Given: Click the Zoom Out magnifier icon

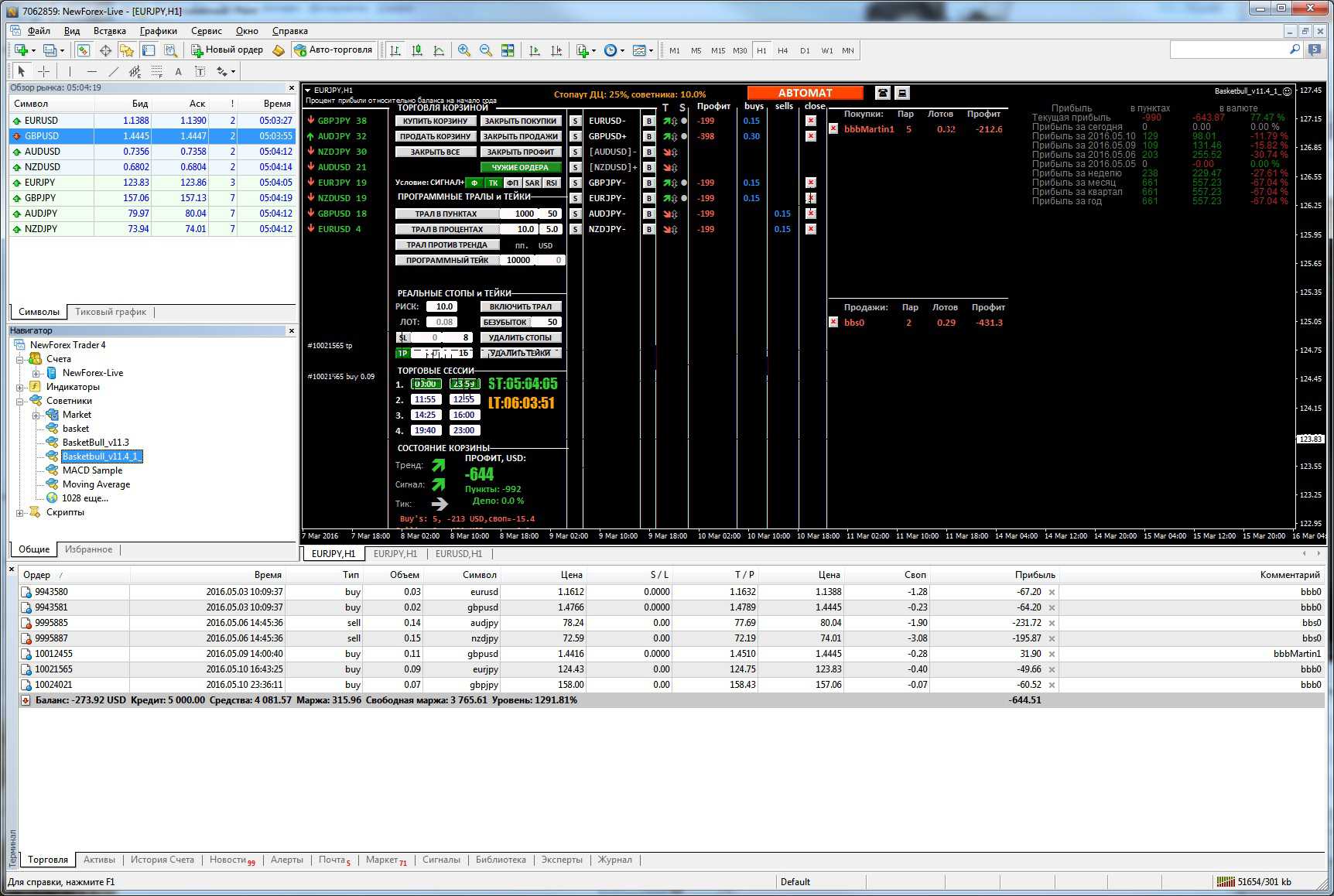Looking at the screenshot, I should point(486,50).
